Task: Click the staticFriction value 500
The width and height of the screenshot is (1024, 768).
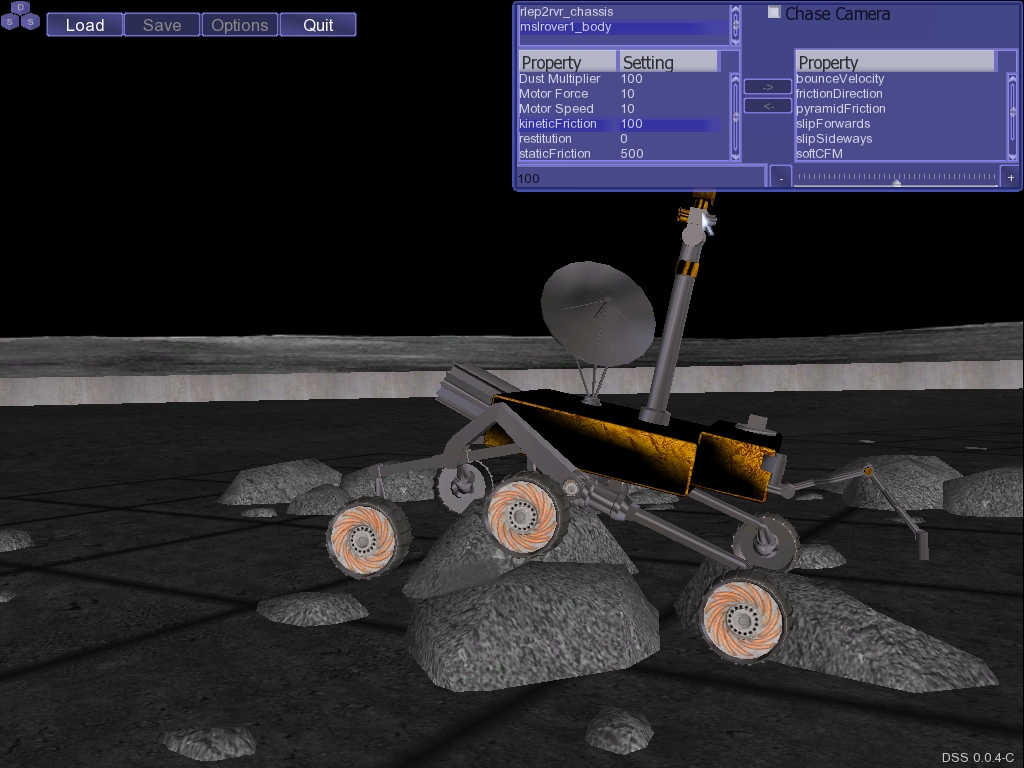Action: tap(632, 153)
